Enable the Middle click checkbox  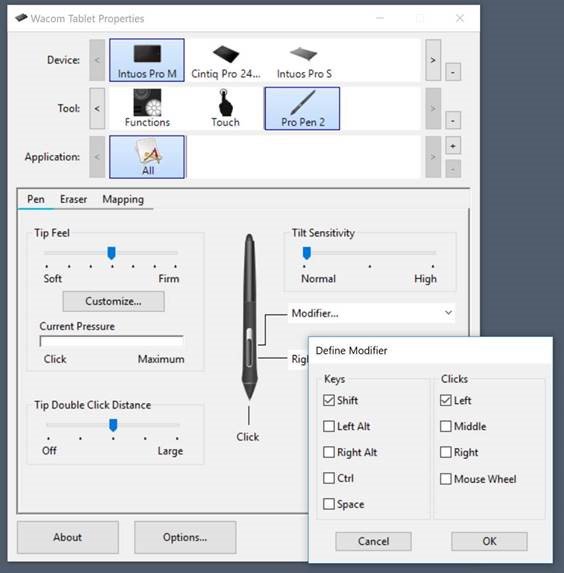click(446, 426)
